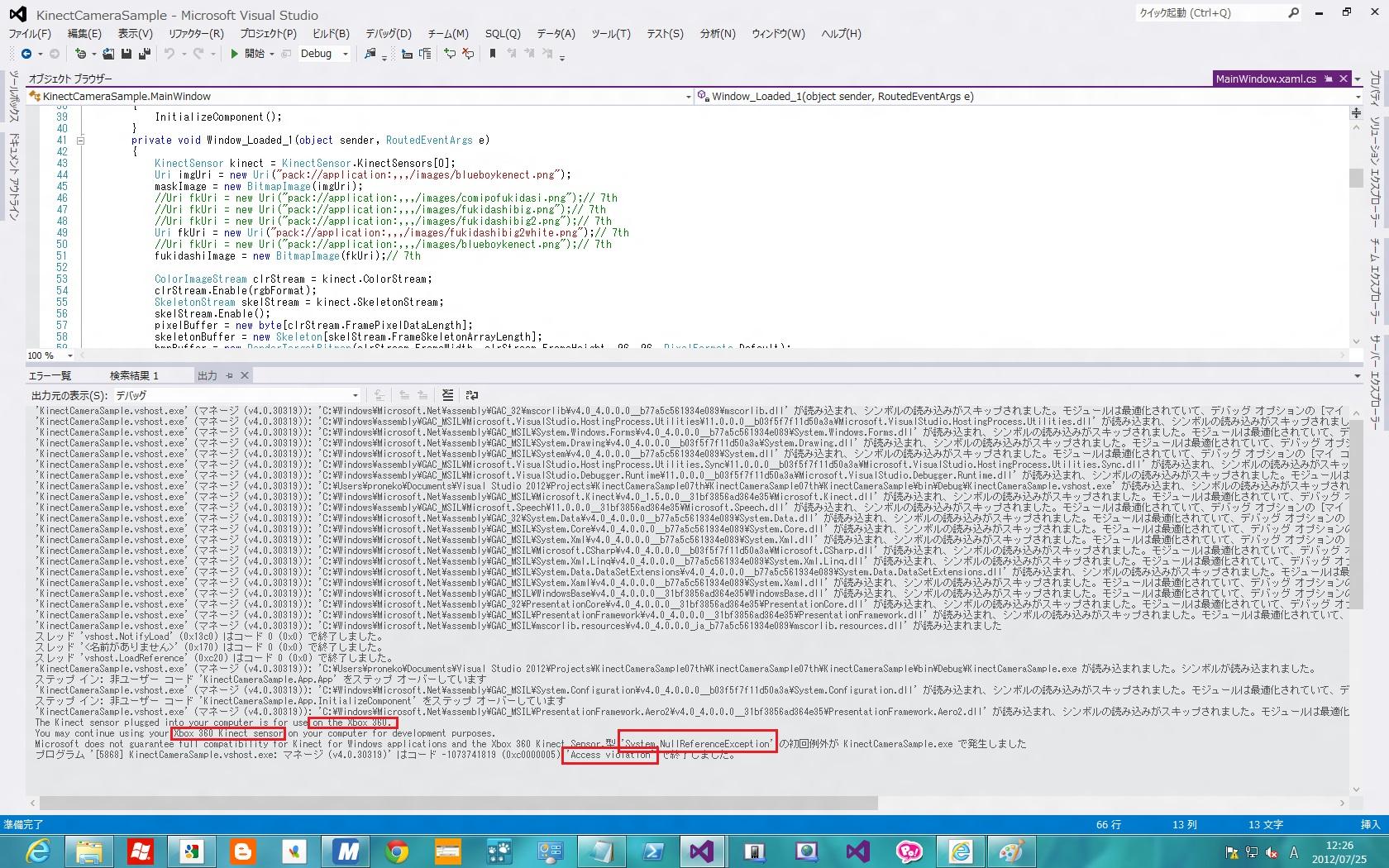Image resolution: width=1389 pixels, height=868 pixels.
Task: Click the 検索結果 1 tab
Action: [134, 375]
